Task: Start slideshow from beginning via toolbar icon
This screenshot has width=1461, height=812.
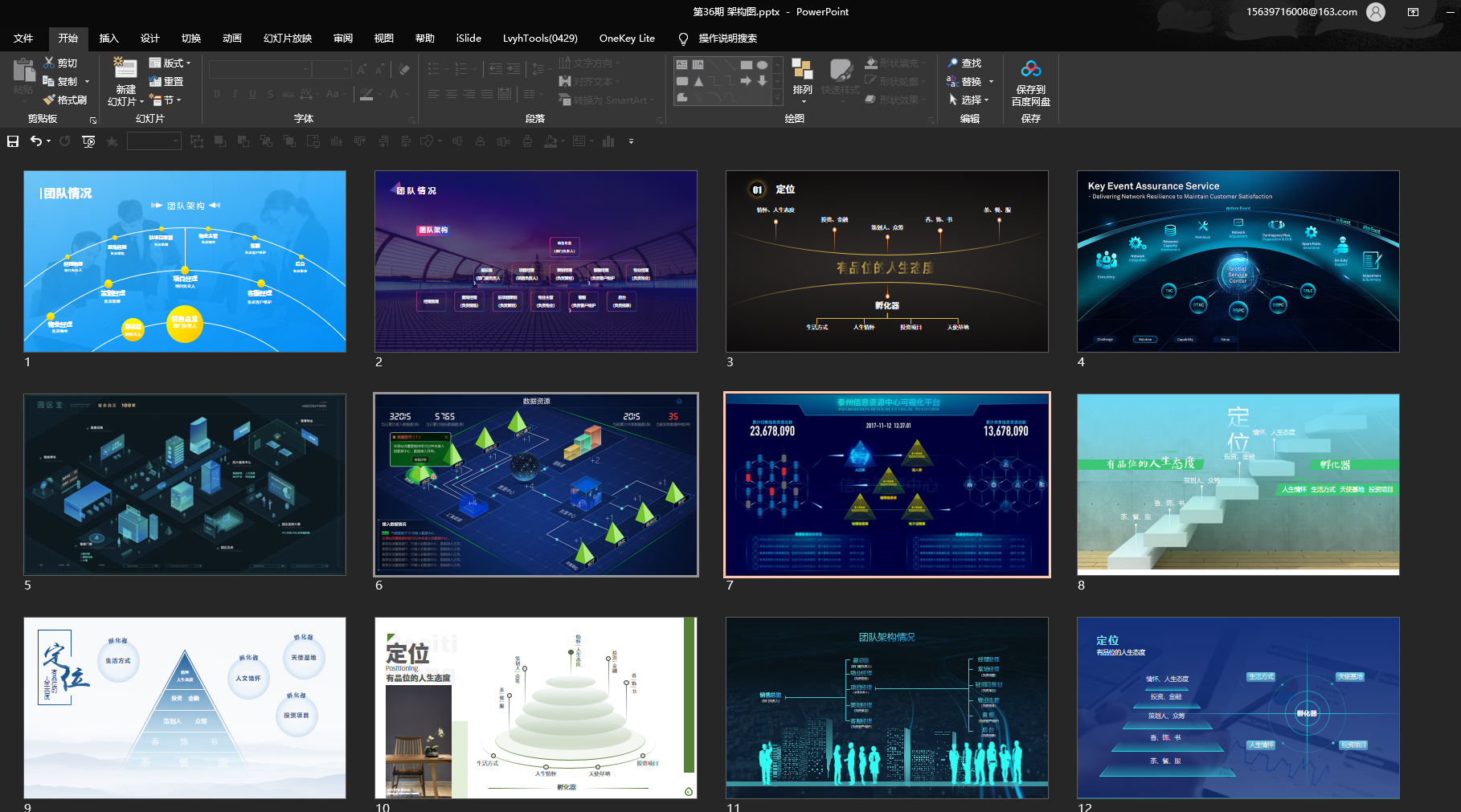Action: point(88,141)
